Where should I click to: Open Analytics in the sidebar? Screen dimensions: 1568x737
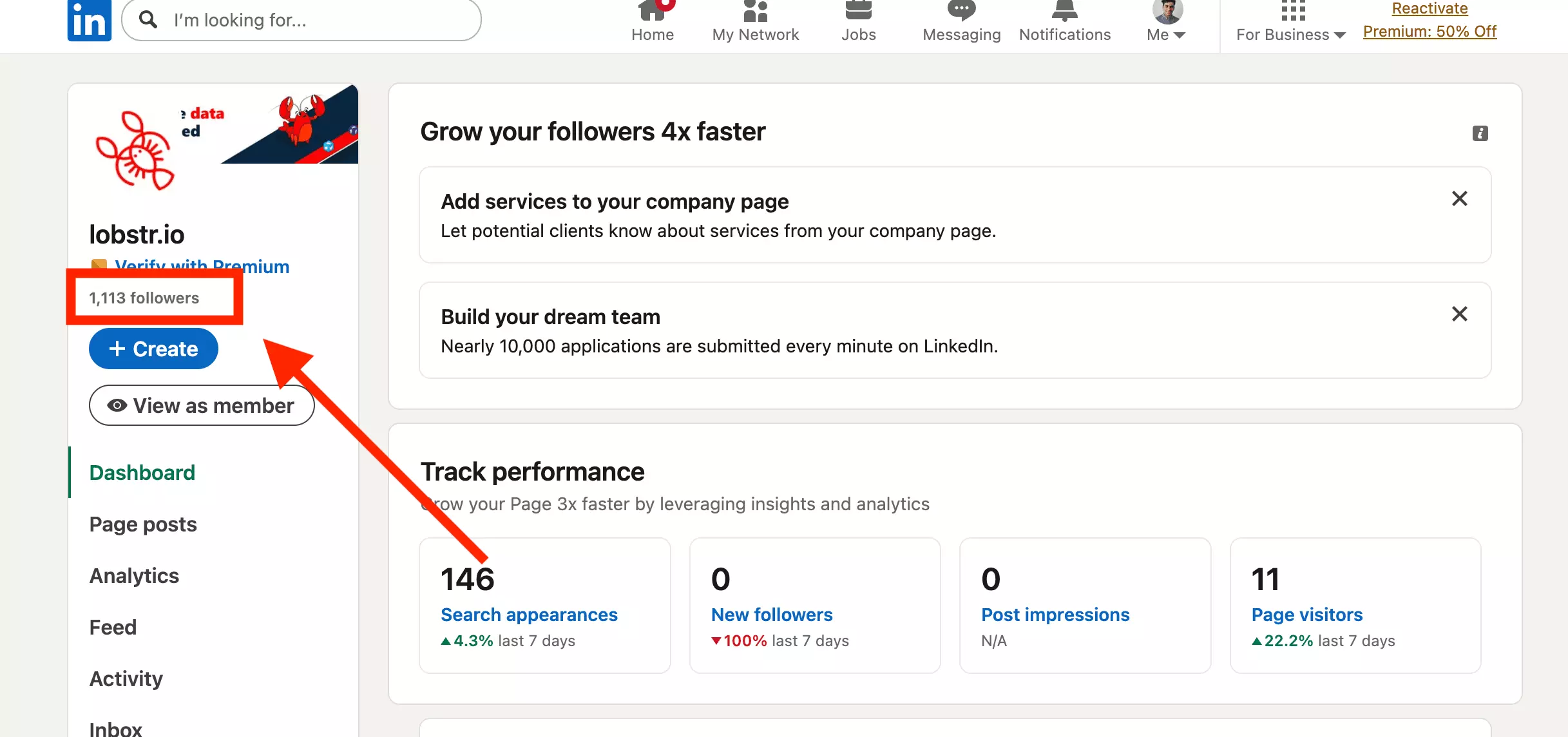coord(134,575)
